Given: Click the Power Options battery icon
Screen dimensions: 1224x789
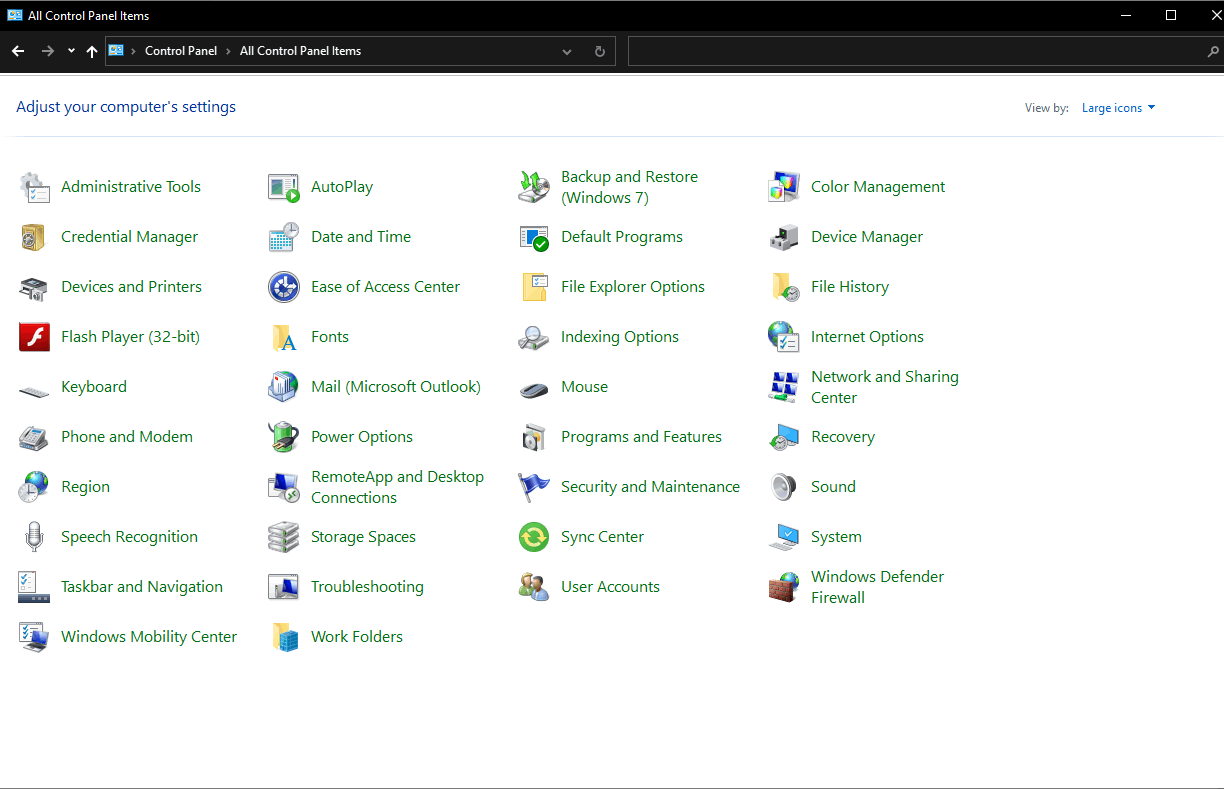Looking at the screenshot, I should click(x=284, y=437).
